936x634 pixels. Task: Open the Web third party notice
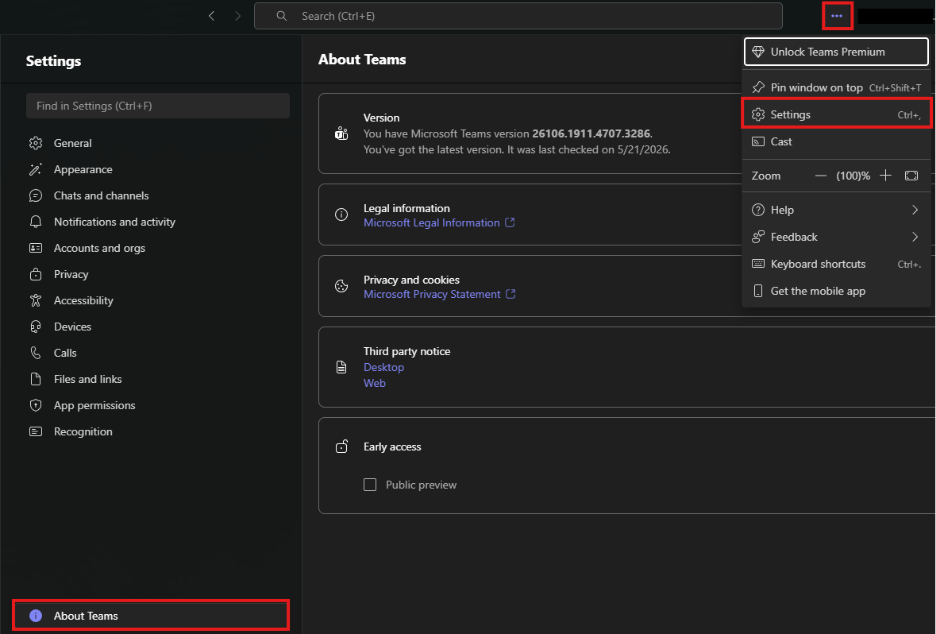point(374,383)
